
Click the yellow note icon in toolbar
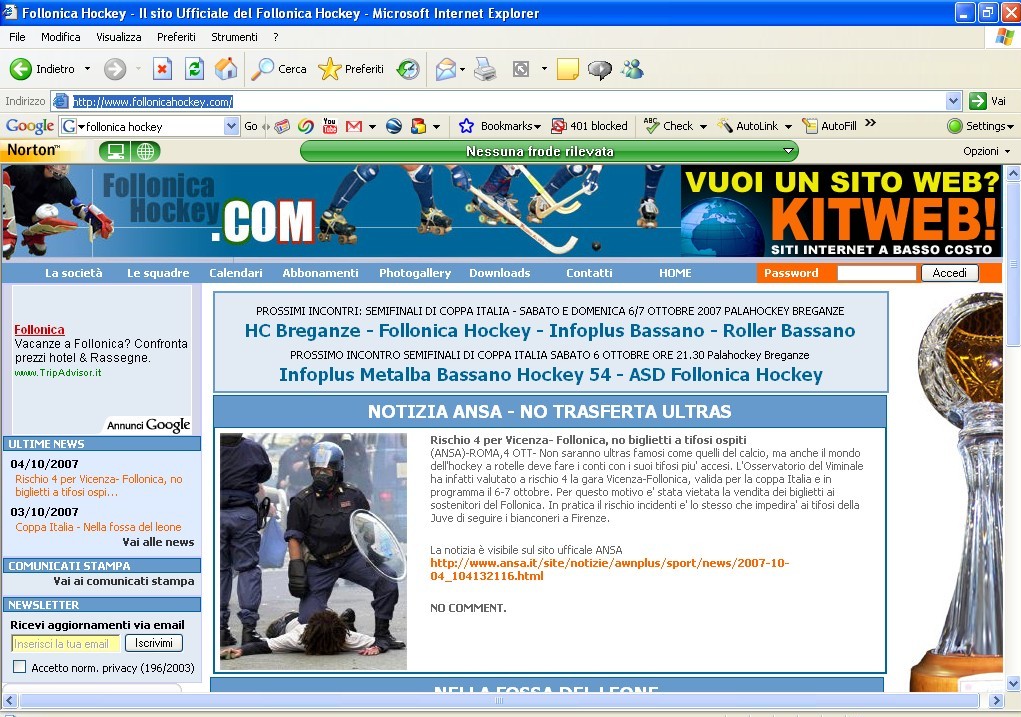point(567,68)
